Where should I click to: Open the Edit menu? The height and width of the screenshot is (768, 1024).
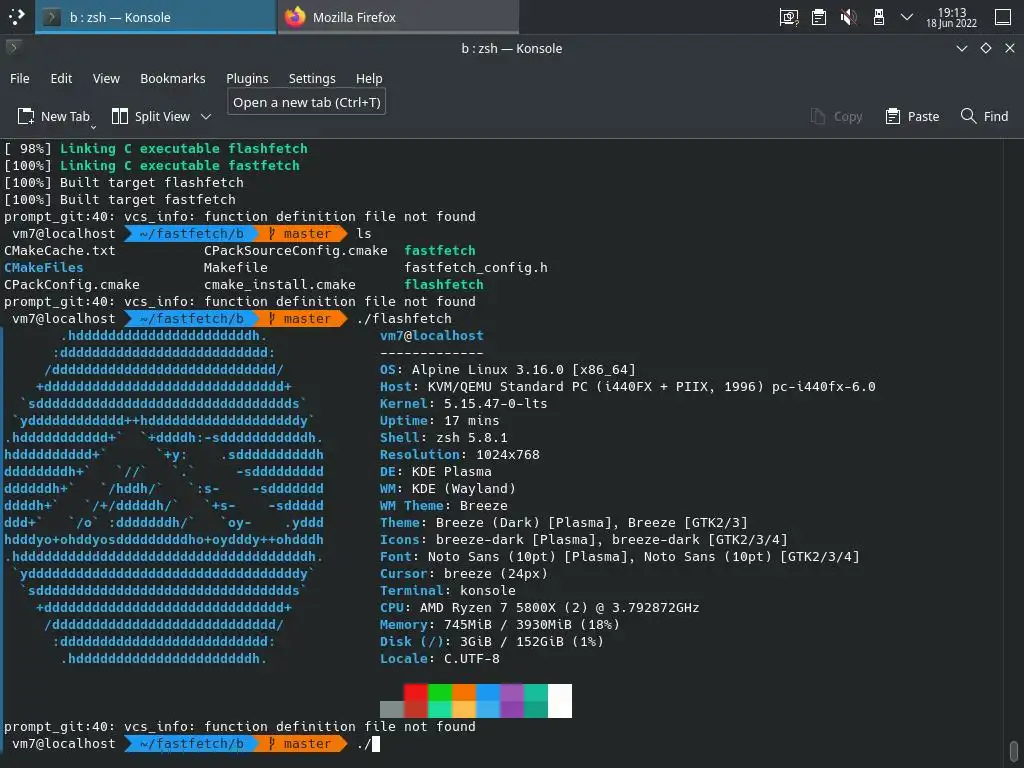point(61,78)
